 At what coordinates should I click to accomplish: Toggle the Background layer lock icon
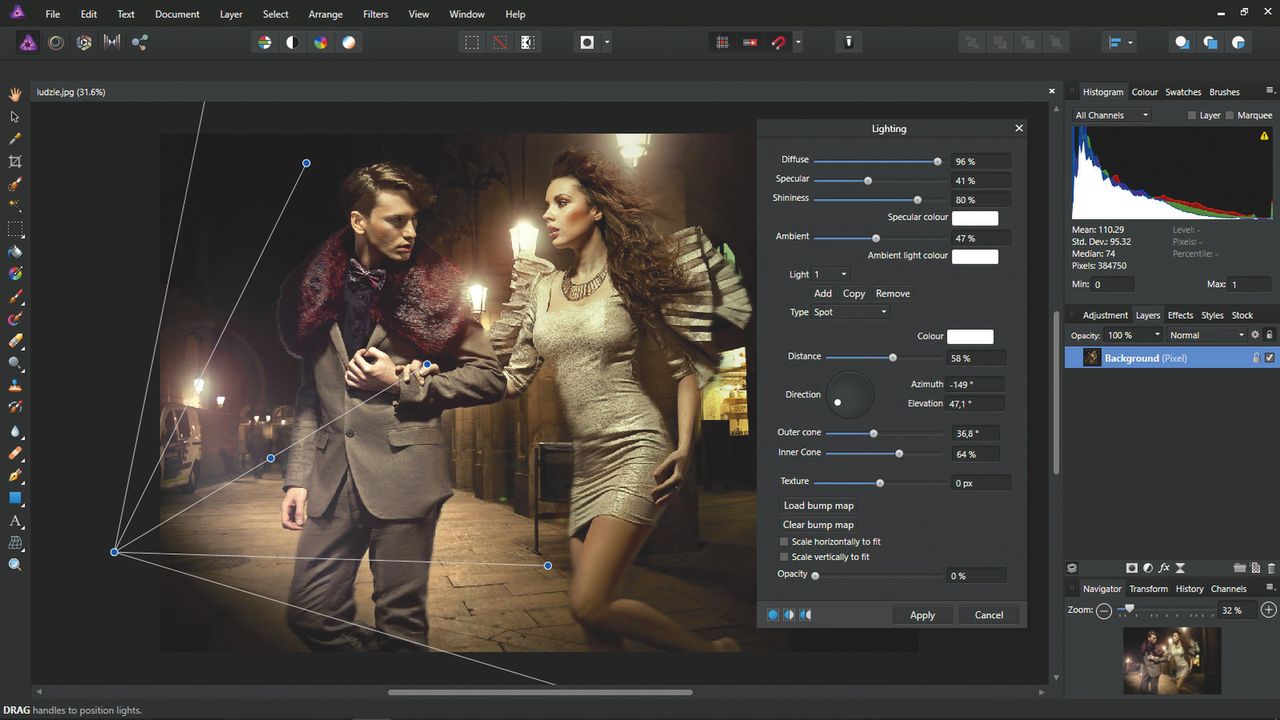1256,358
